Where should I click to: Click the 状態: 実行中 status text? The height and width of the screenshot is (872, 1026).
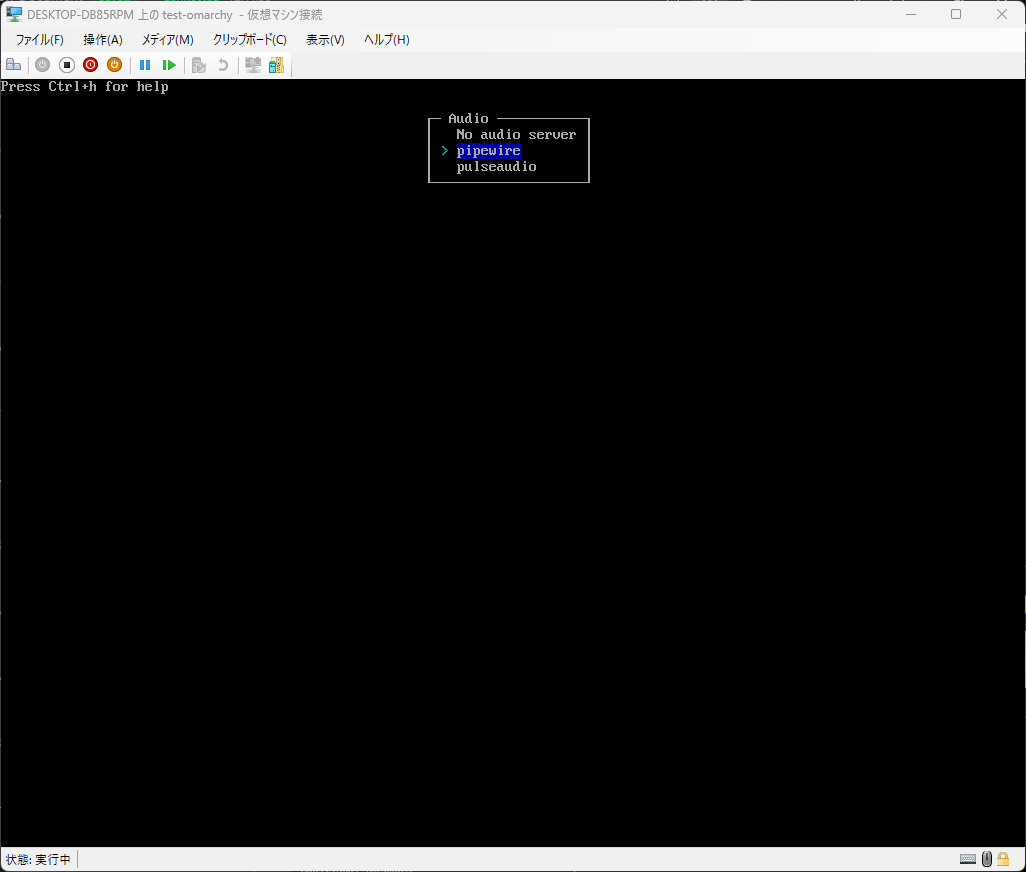pos(38,860)
